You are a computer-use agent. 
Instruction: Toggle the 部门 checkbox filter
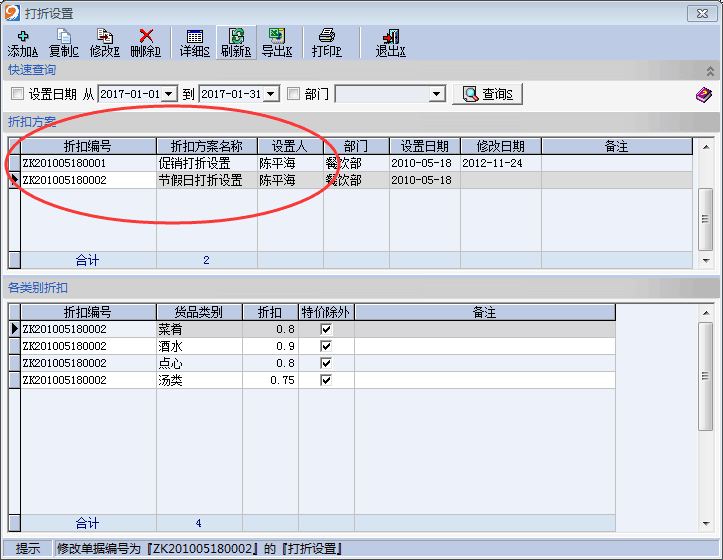(x=293, y=94)
